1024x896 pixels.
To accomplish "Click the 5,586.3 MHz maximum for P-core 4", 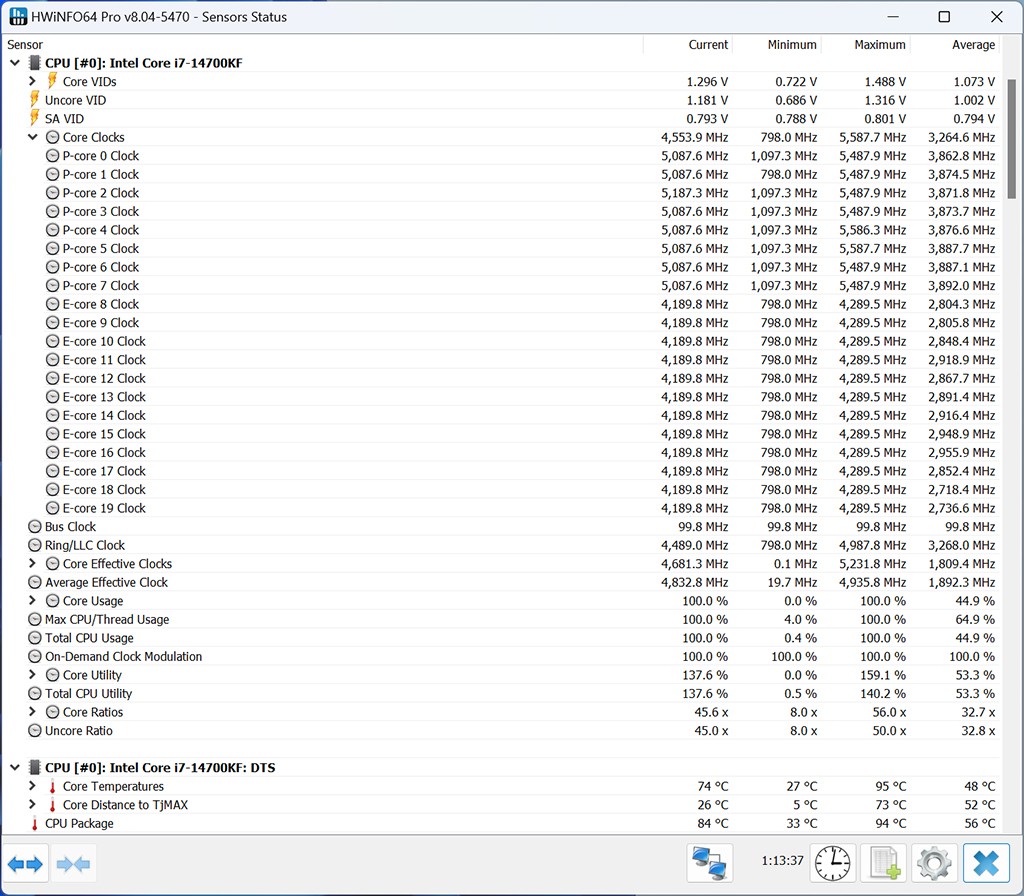I will (x=872, y=230).
